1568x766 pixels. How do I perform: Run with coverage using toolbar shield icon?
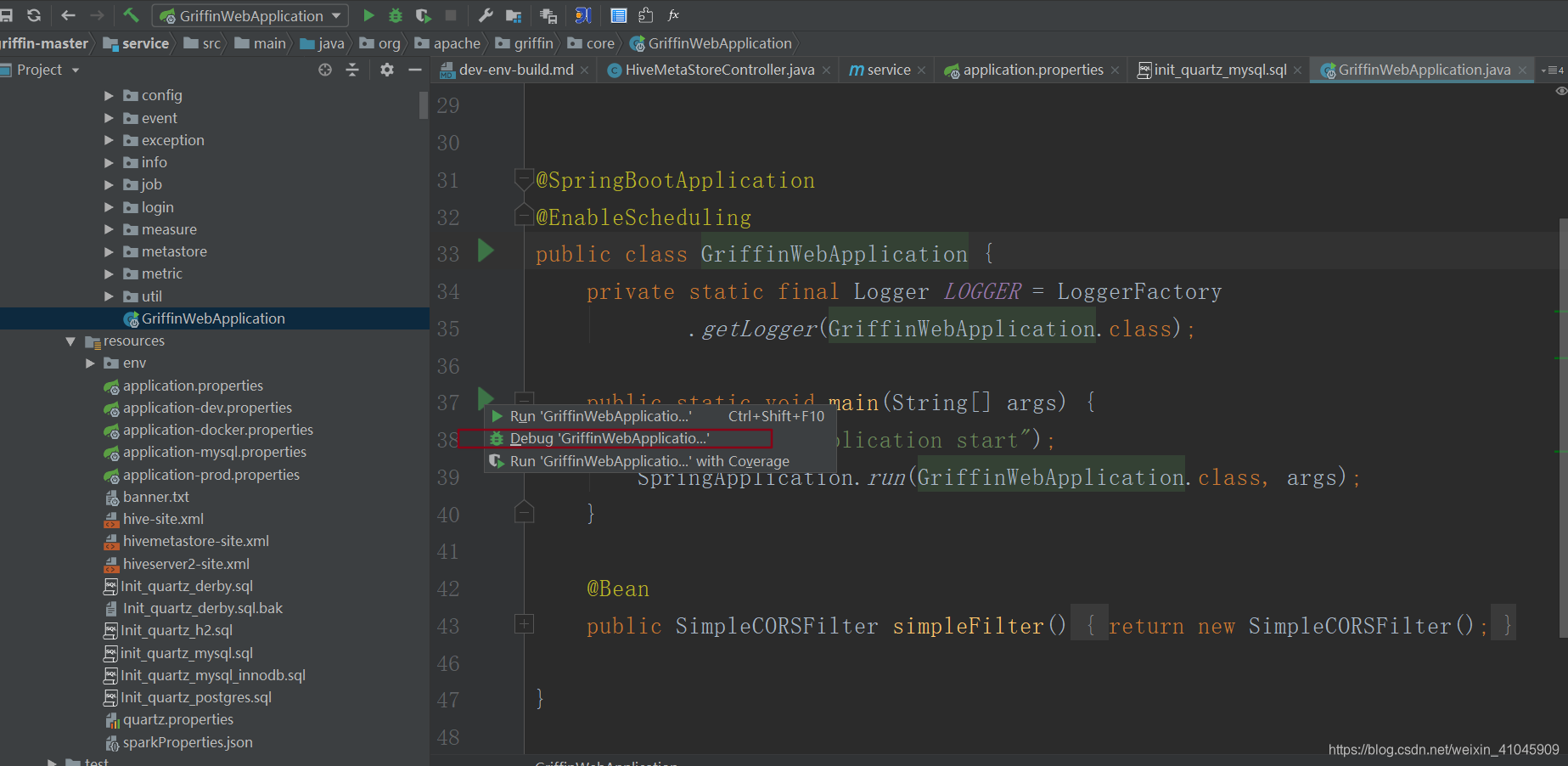click(423, 15)
